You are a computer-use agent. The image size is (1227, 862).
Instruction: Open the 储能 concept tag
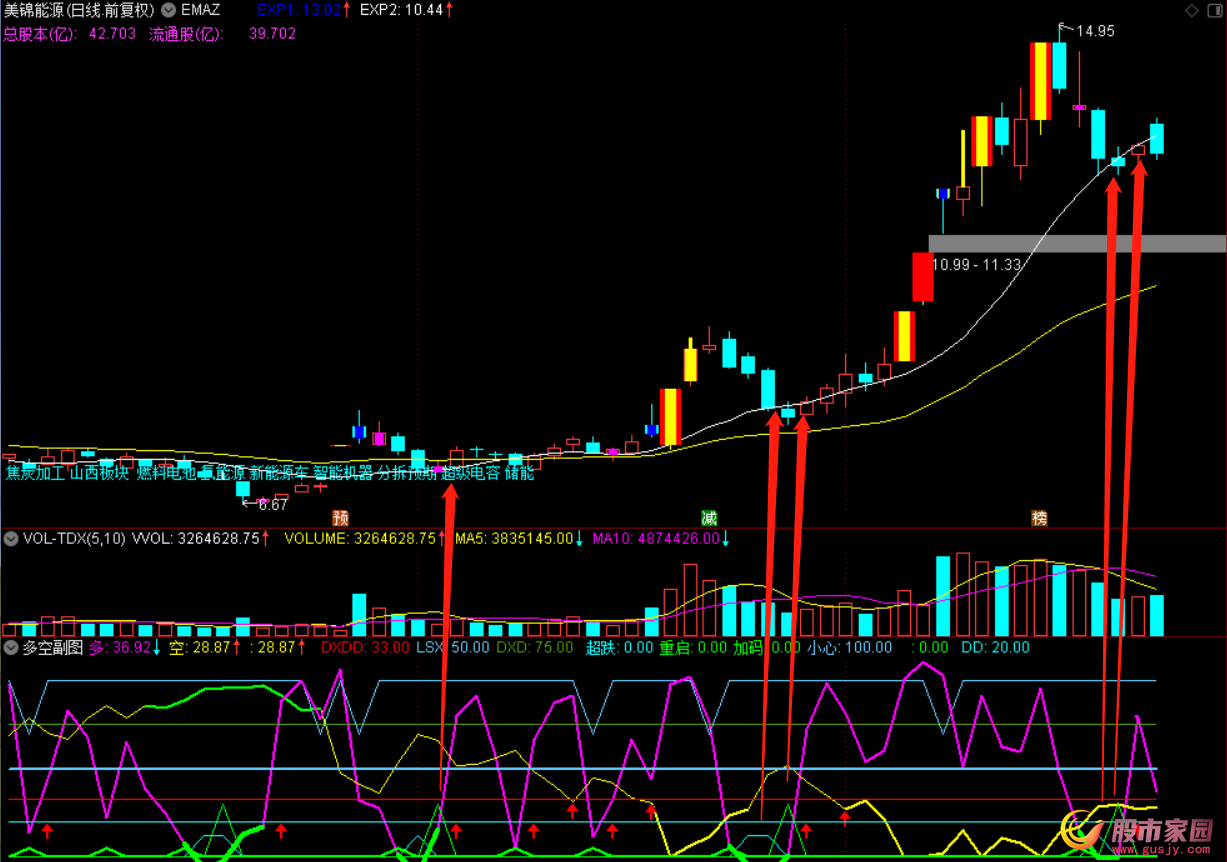coord(519,473)
